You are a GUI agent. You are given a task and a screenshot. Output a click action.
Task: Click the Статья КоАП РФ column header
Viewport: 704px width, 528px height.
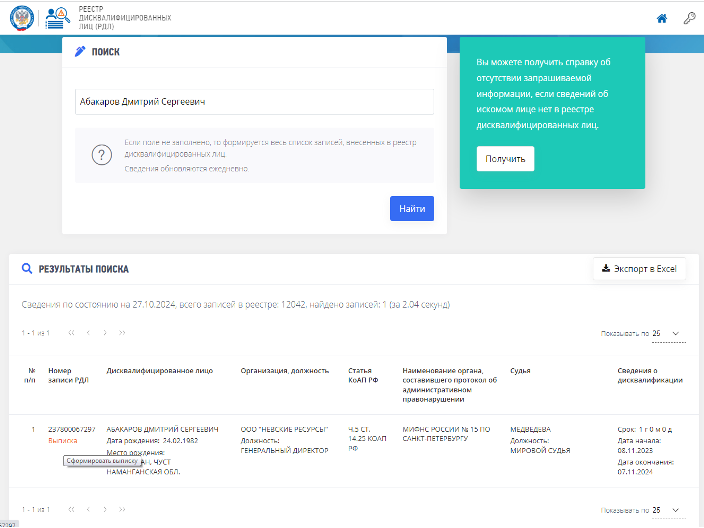pos(361,375)
